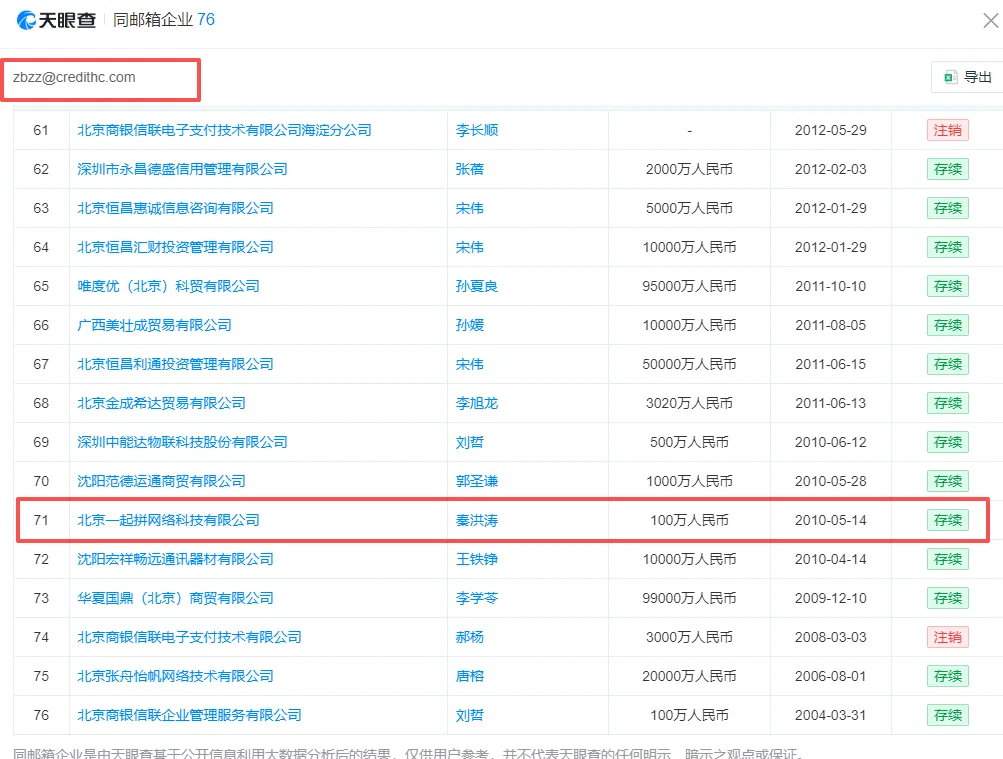View legal representative 孙媛
The width and height of the screenshot is (1003, 759).
click(470, 325)
